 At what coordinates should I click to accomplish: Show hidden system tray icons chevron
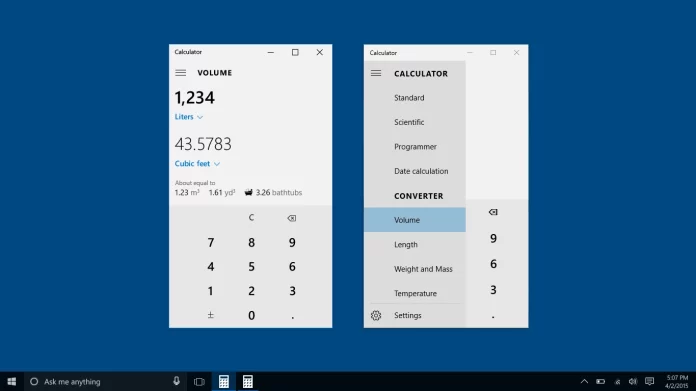click(x=584, y=381)
